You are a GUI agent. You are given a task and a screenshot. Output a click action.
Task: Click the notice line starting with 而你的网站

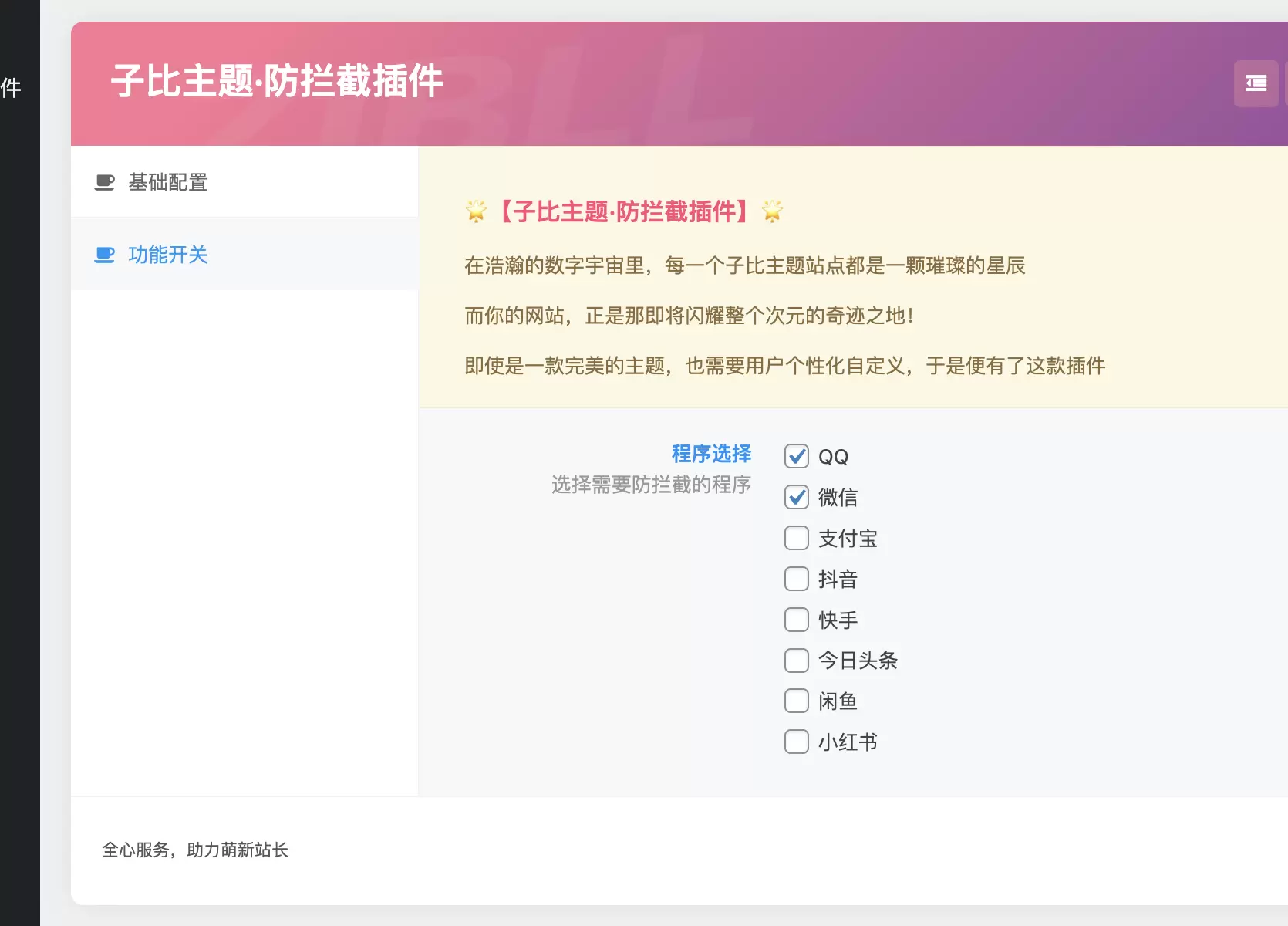tap(690, 316)
